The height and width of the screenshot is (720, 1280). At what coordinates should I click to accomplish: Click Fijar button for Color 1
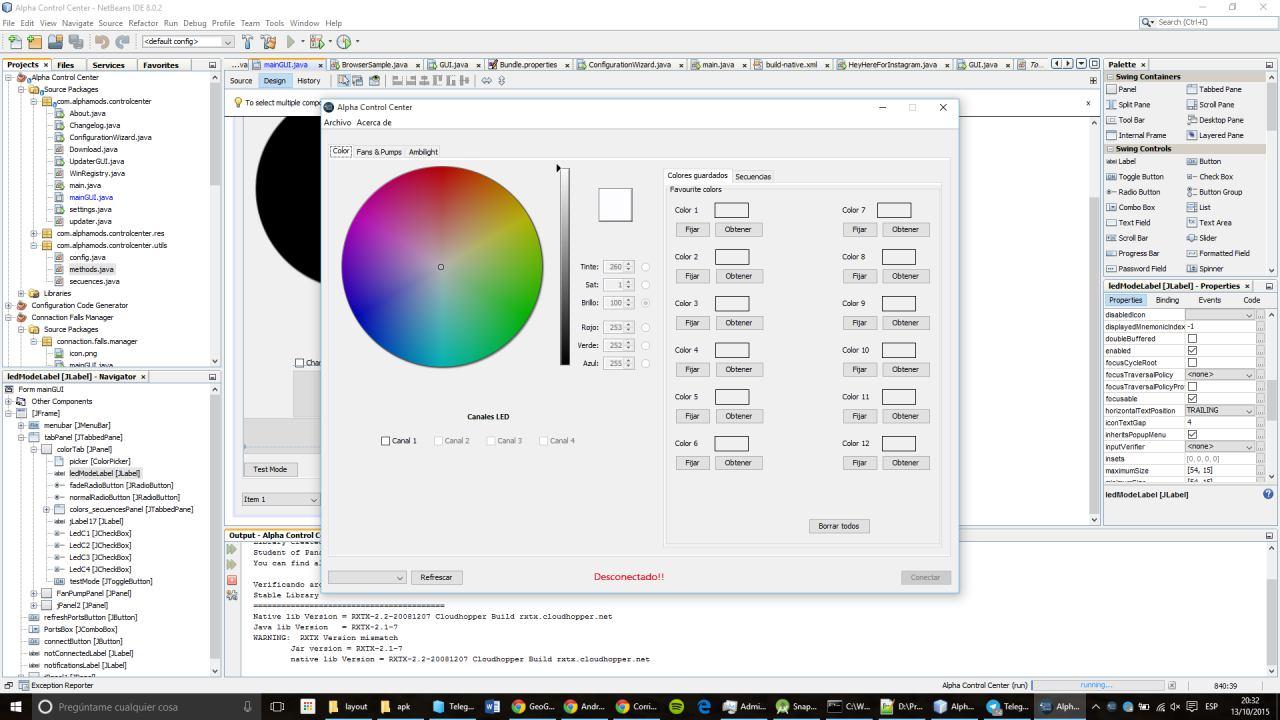pyautogui.click(x=691, y=230)
